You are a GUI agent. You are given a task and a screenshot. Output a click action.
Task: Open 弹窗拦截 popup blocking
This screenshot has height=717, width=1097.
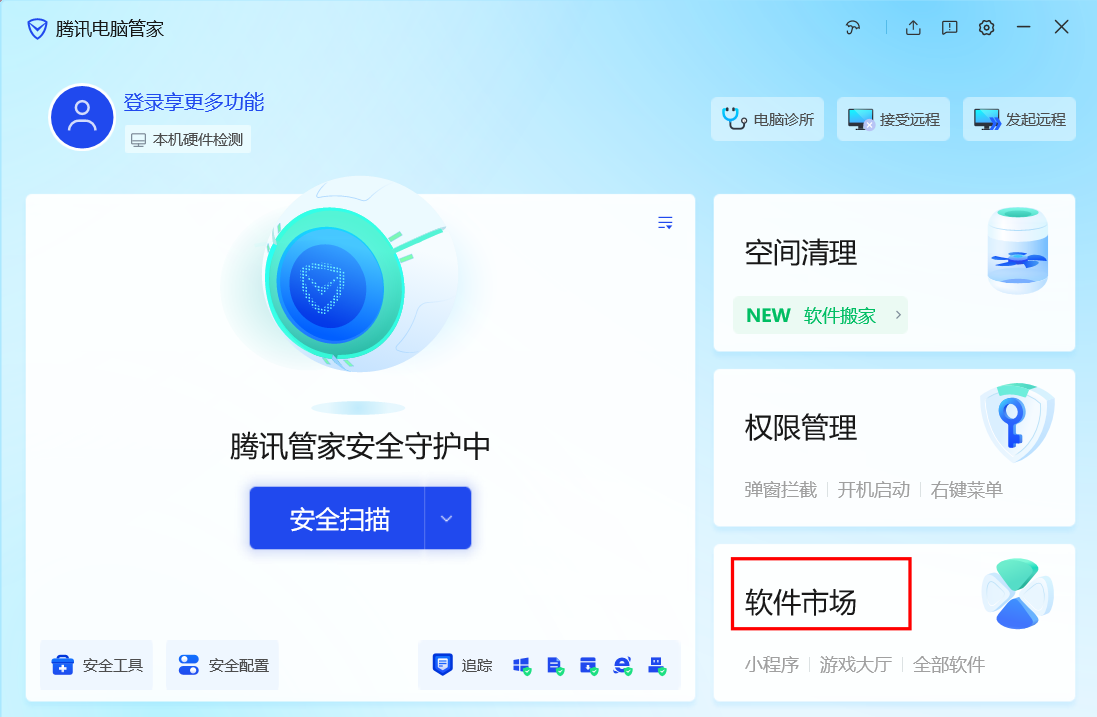781,490
